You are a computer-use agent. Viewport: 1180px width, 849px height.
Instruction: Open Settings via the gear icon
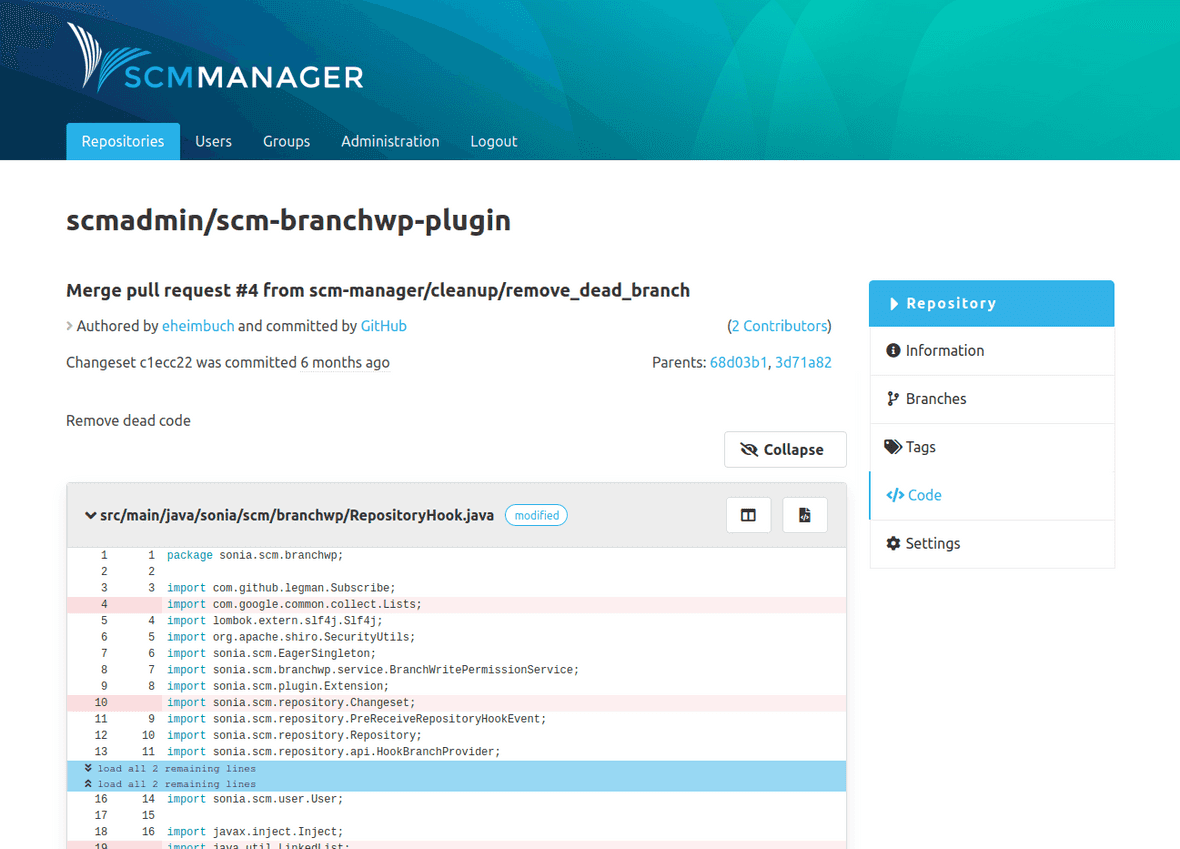tap(894, 543)
